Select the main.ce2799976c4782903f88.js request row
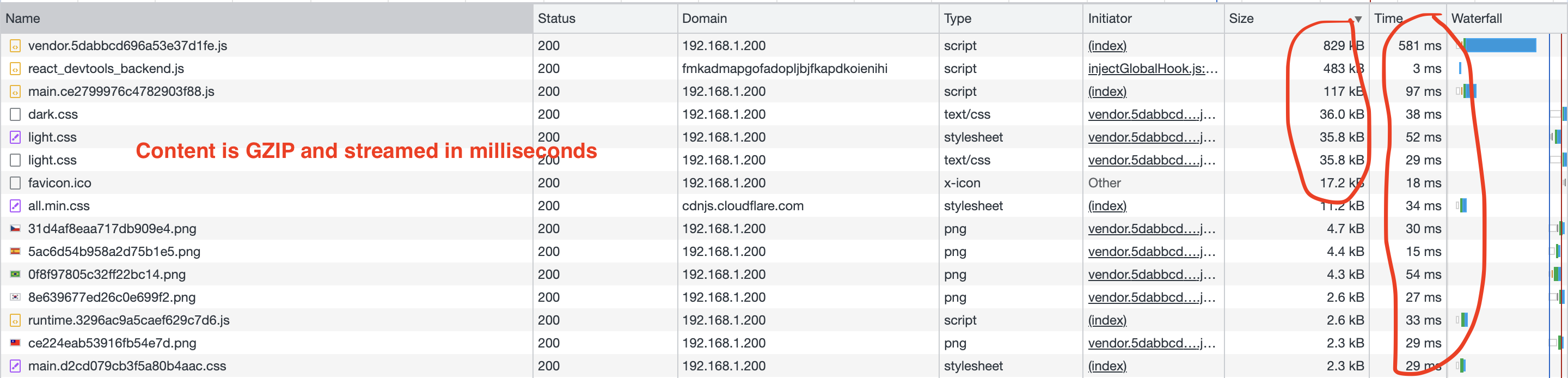The width and height of the screenshot is (1568, 378). click(784, 92)
